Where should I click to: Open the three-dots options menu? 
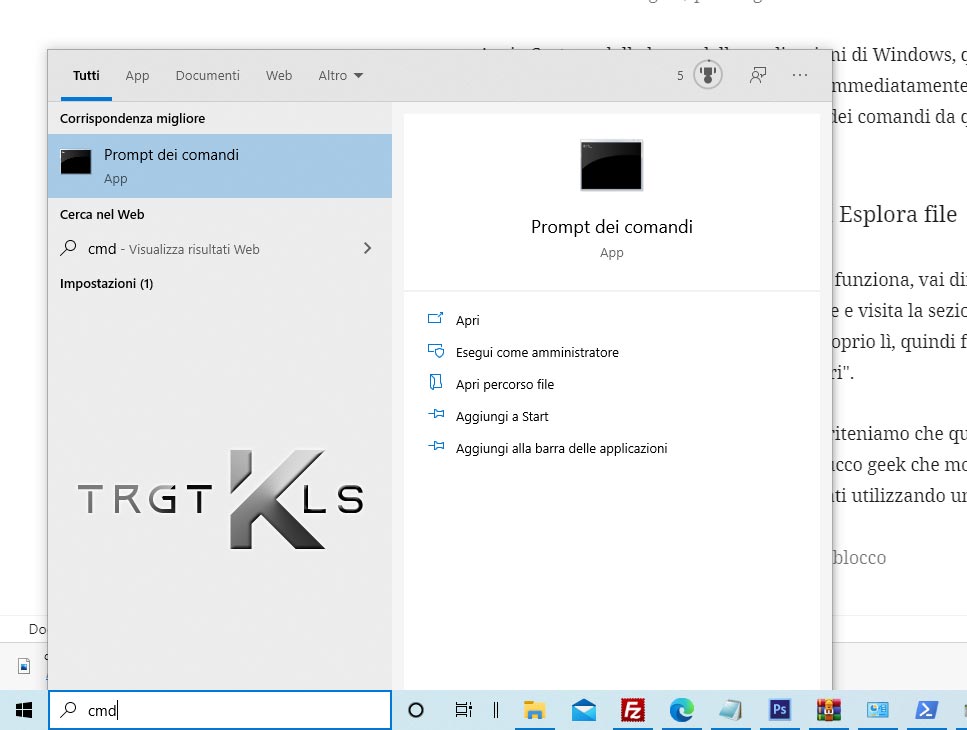click(799, 76)
